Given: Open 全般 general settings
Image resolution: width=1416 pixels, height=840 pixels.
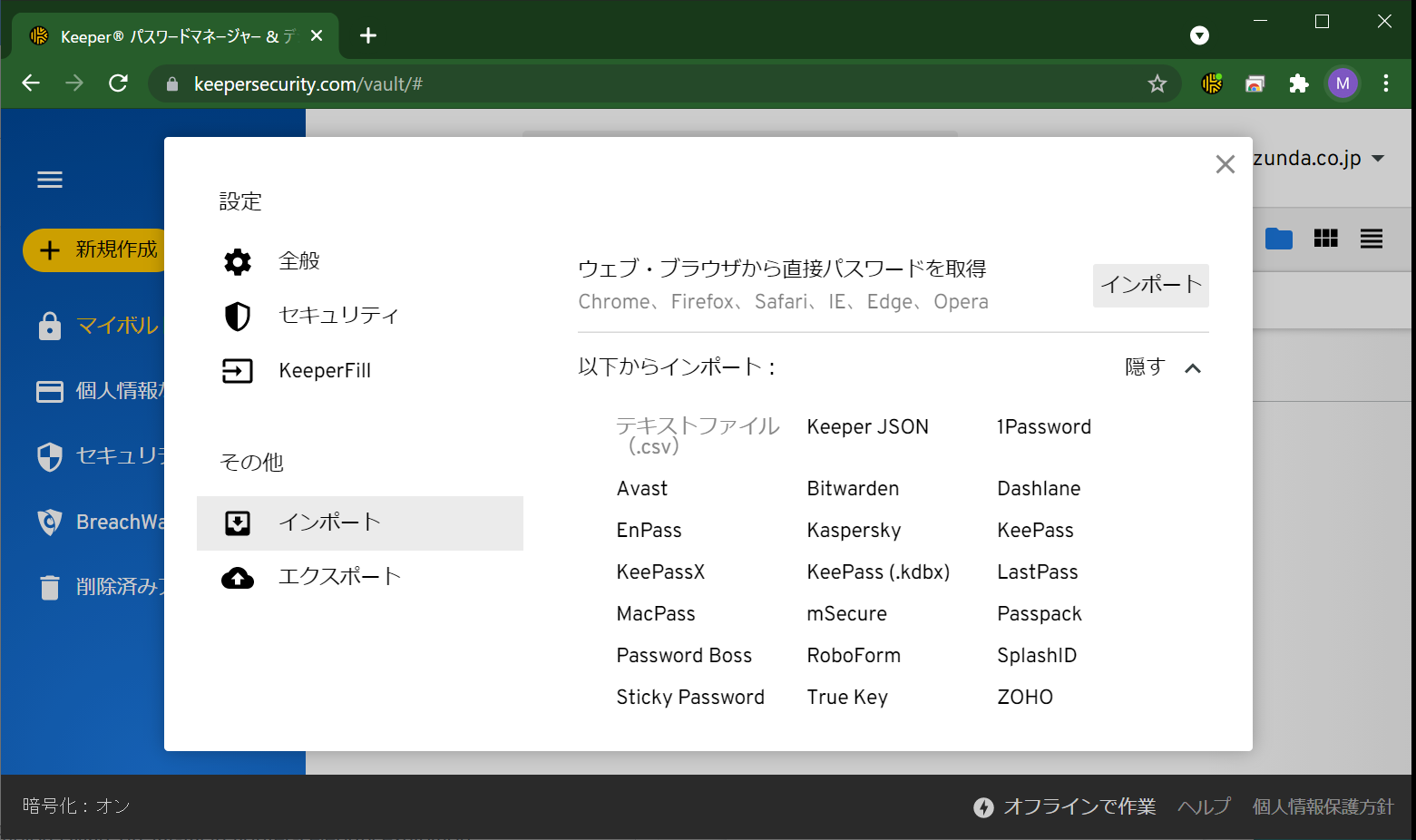Looking at the screenshot, I should click(x=298, y=261).
